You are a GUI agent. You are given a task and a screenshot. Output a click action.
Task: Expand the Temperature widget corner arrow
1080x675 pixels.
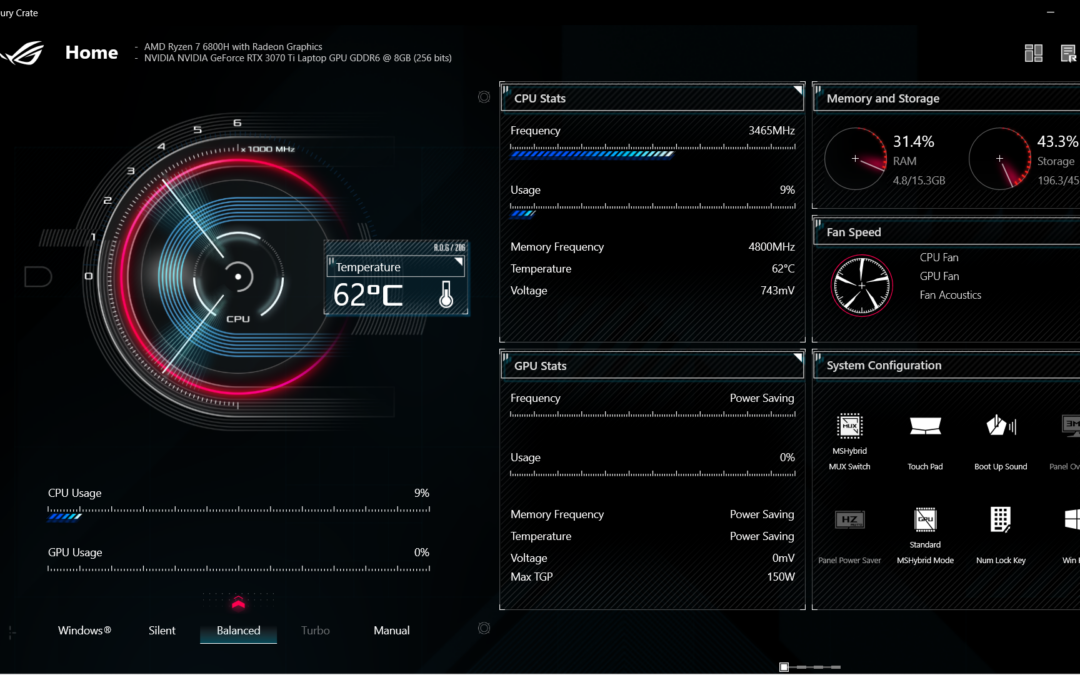[459, 261]
